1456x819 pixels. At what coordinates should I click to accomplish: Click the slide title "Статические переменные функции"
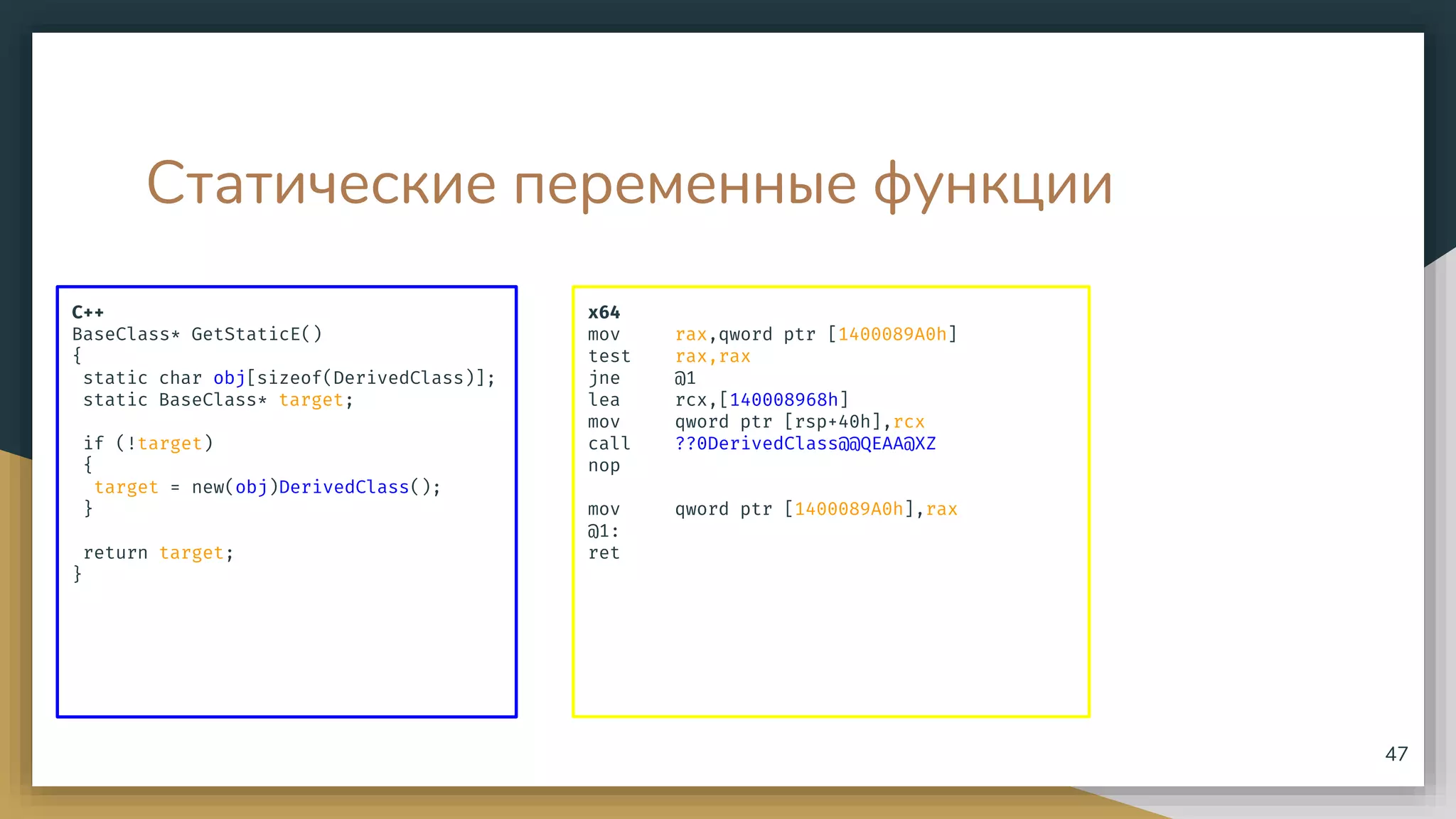click(x=629, y=184)
